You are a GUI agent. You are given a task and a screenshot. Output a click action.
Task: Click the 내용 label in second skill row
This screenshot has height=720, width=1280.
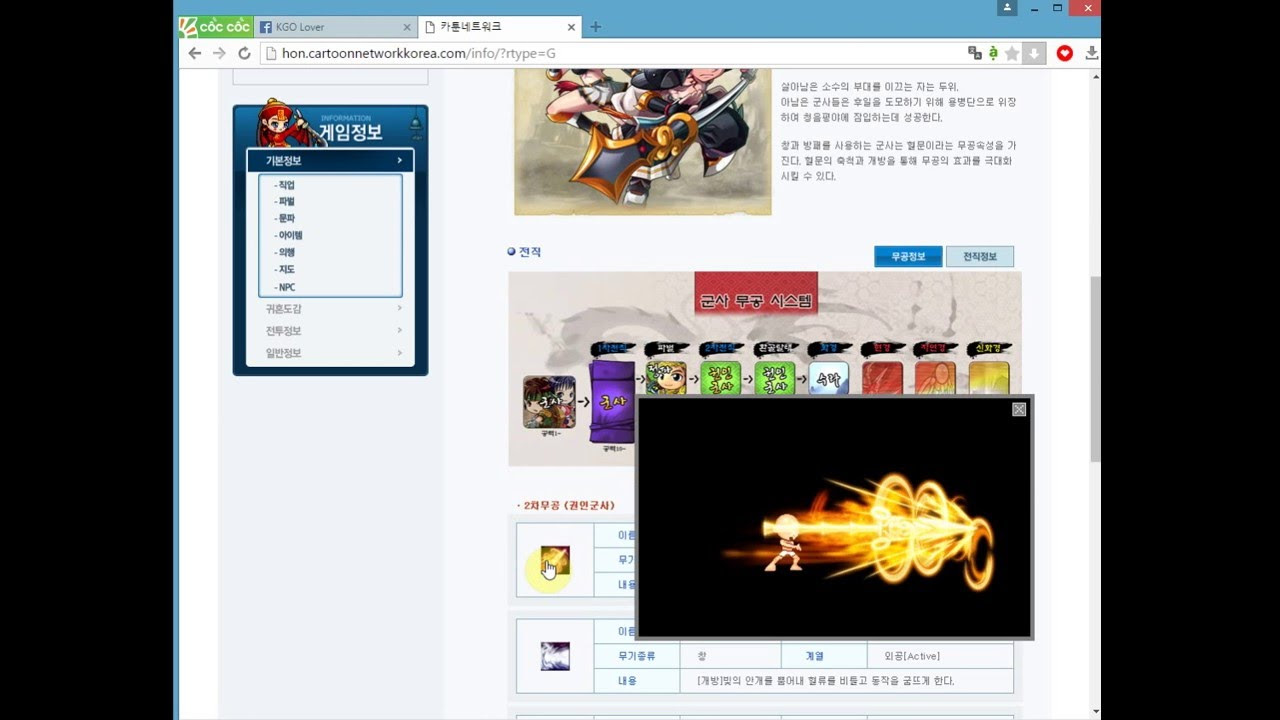[627, 681]
